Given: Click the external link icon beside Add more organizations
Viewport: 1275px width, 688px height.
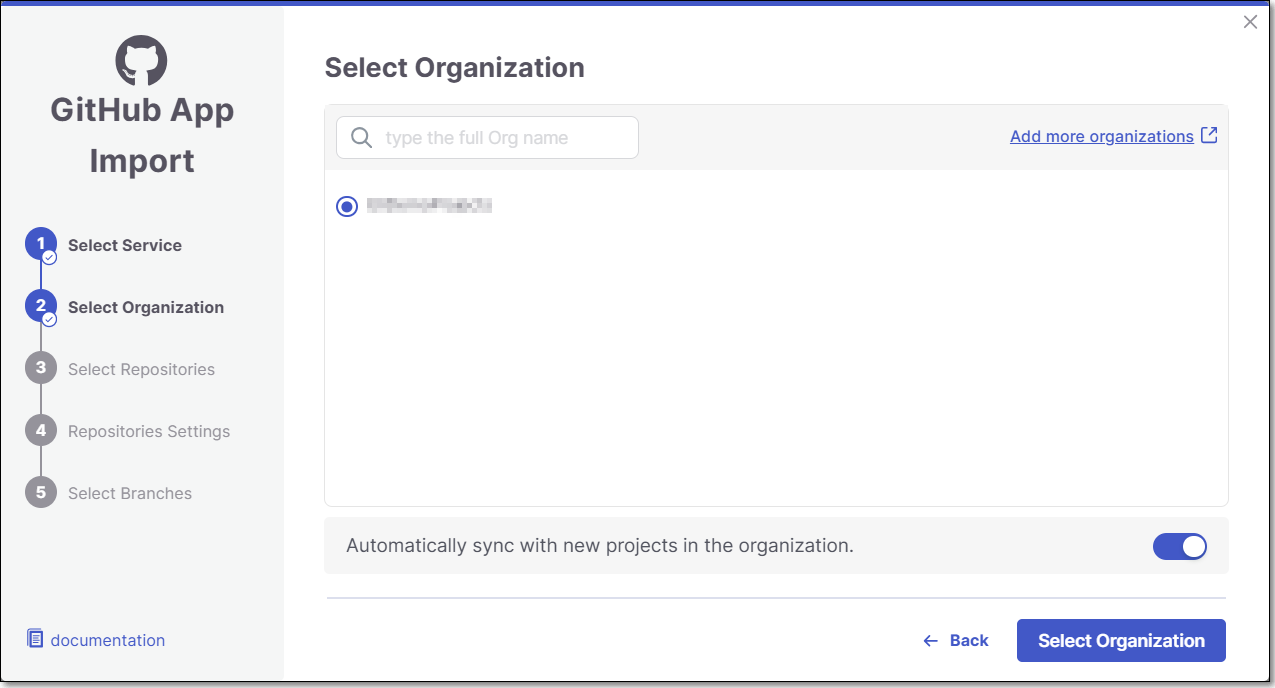Looking at the screenshot, I should (x=1209, y=135).
